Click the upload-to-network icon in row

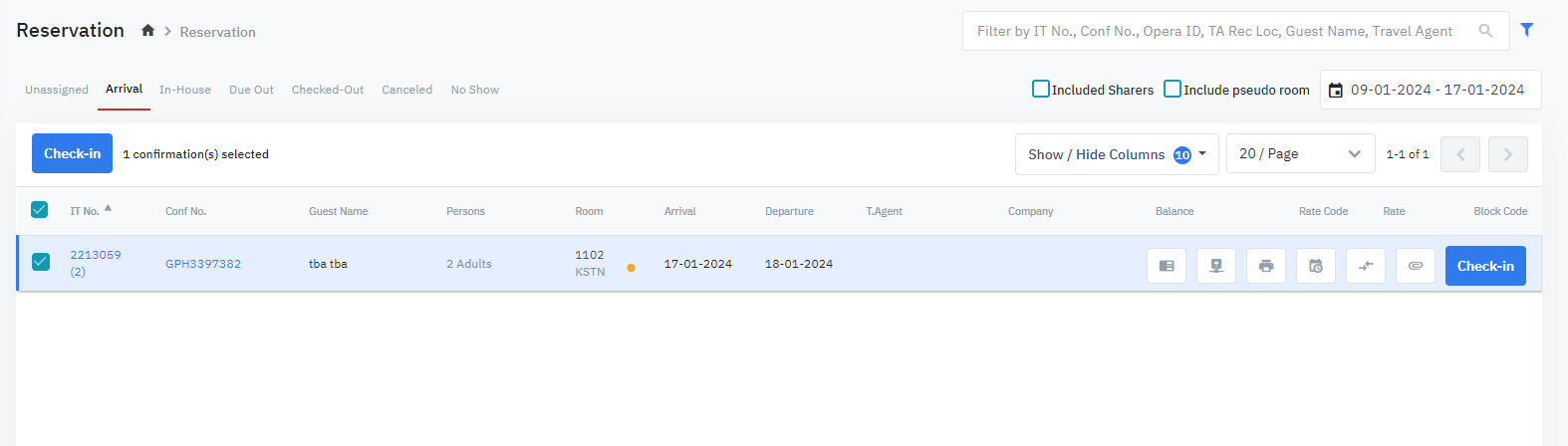point(1216,266)
